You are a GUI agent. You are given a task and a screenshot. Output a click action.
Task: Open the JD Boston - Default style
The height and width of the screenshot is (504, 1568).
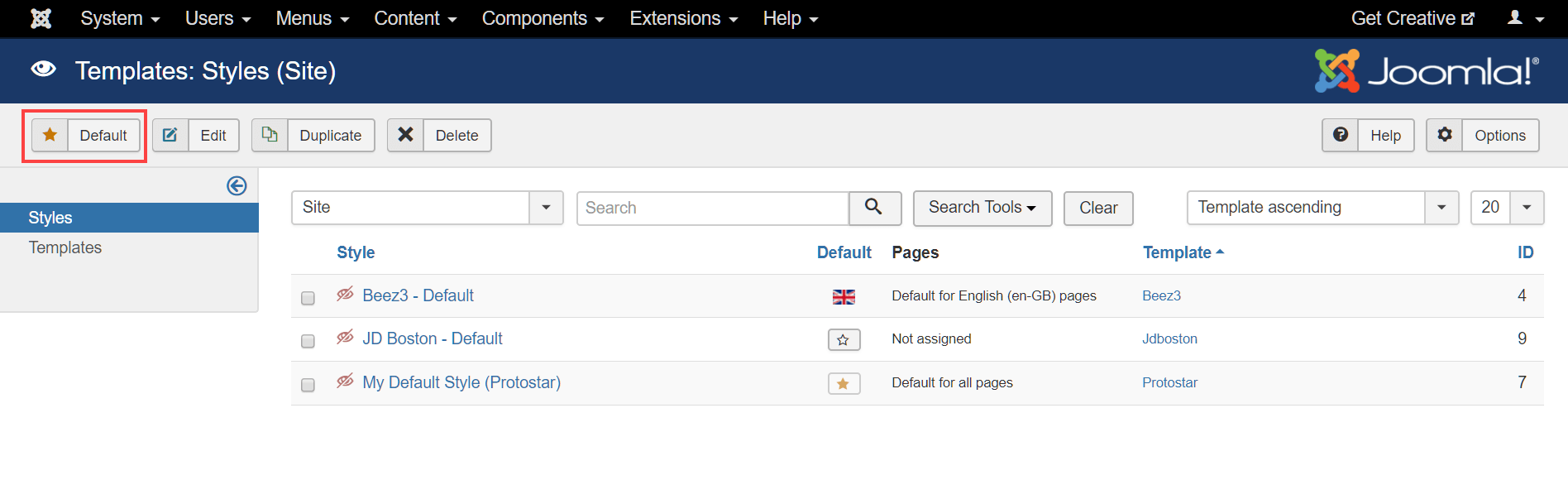[x=433, y=338]
